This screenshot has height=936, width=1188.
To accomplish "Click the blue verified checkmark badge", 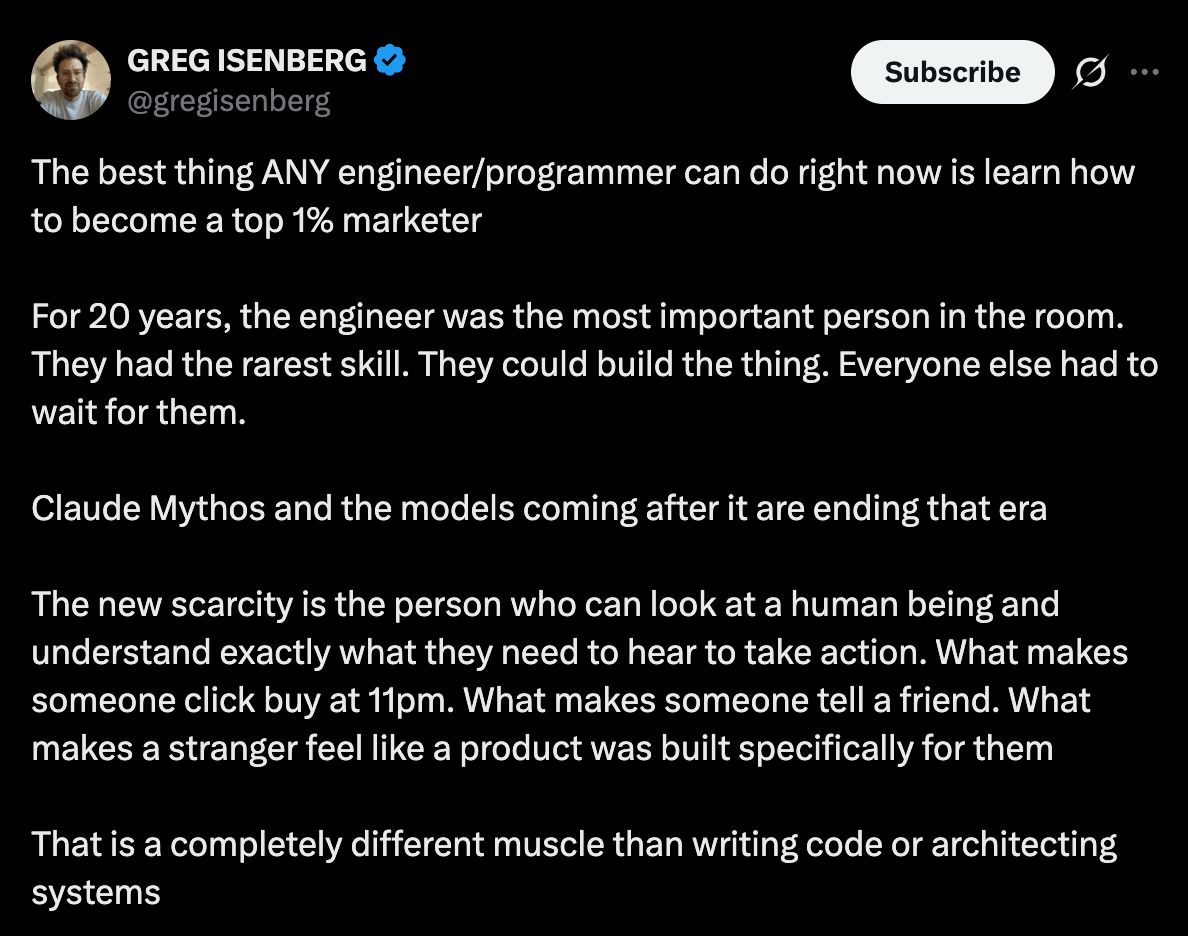I will pyautogui.click(x=389, y=60).
